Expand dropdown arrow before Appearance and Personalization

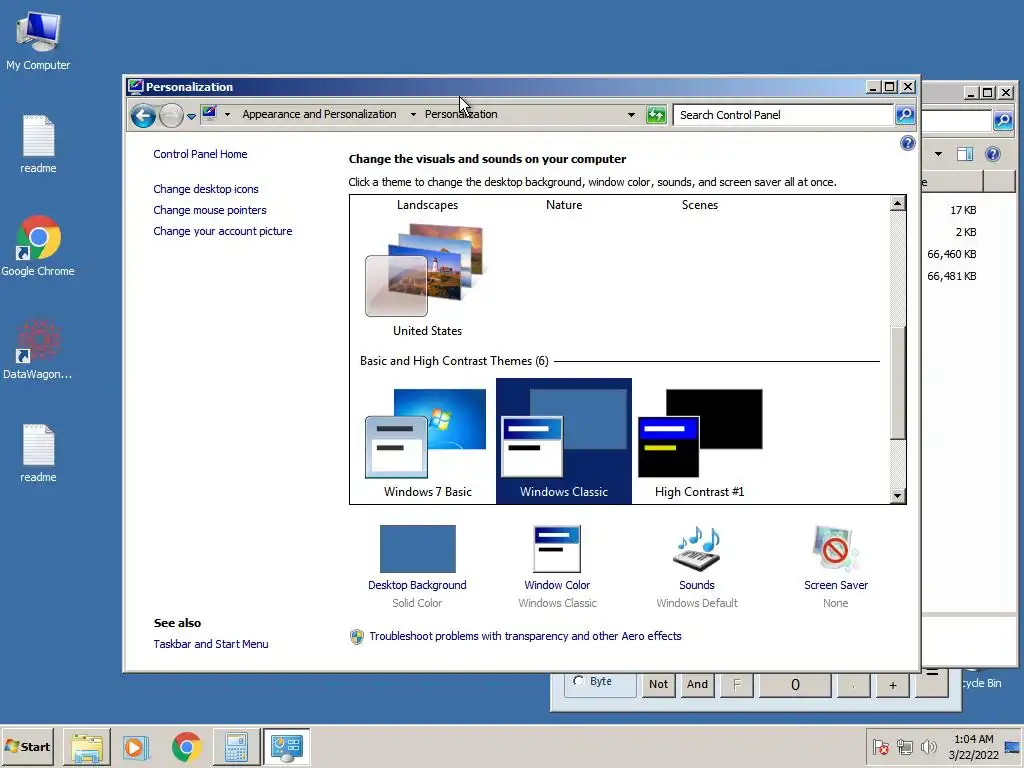(x=227, y=114)
